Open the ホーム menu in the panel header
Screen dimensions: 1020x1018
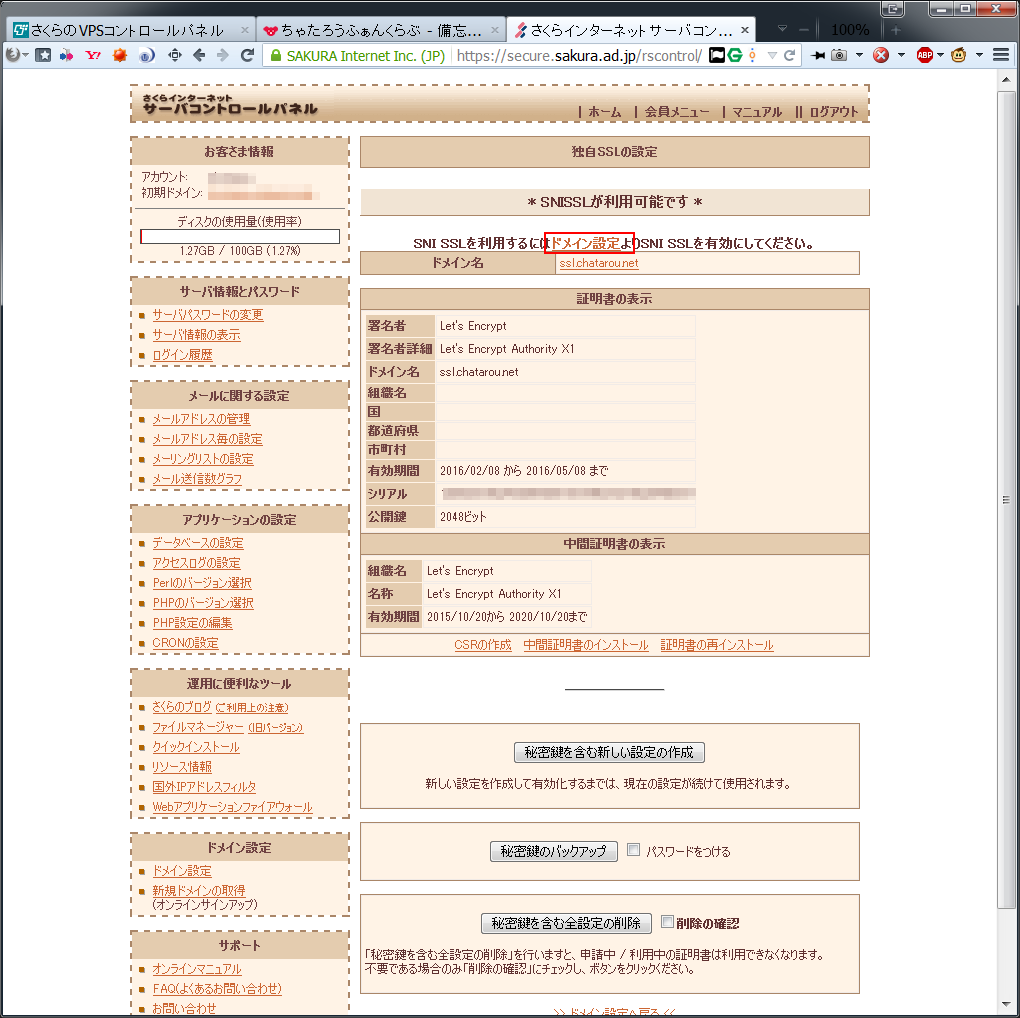pyautogui.click(x=604, y=112)
